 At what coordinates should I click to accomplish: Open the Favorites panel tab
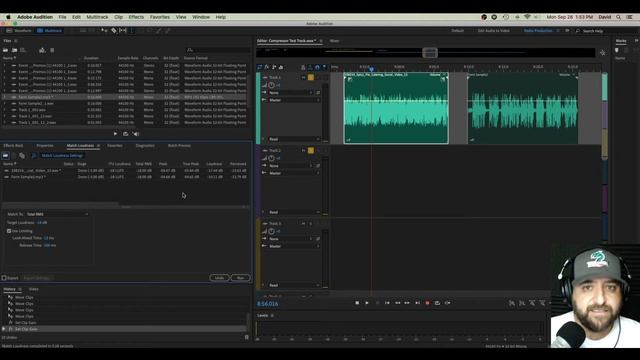point(115,146)
